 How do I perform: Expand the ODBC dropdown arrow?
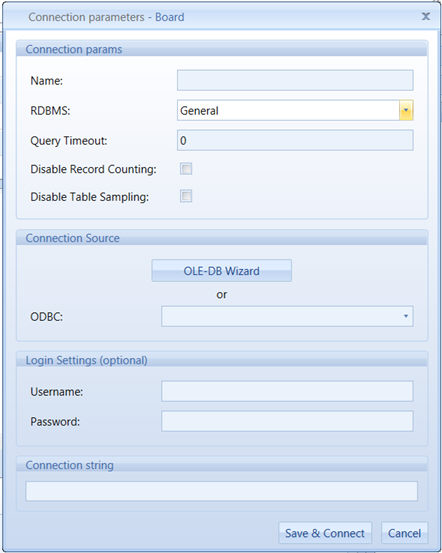pyautogui.click(x=406, y=316)
